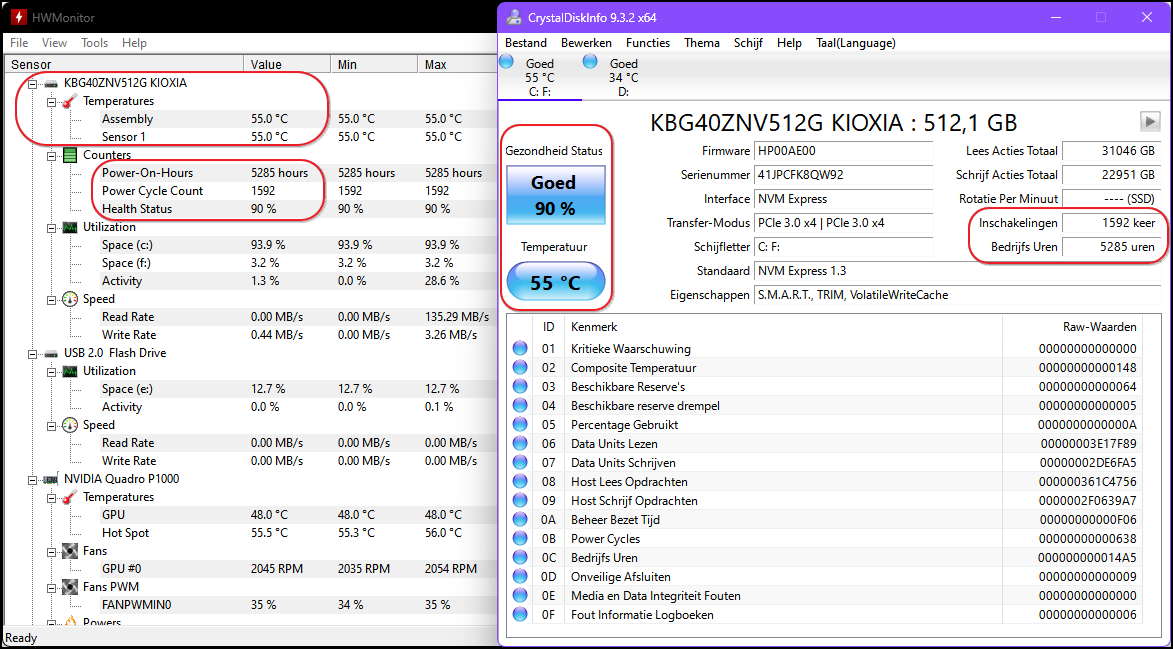
Task: Click the Value column header
Action: [x=287, y=64]
